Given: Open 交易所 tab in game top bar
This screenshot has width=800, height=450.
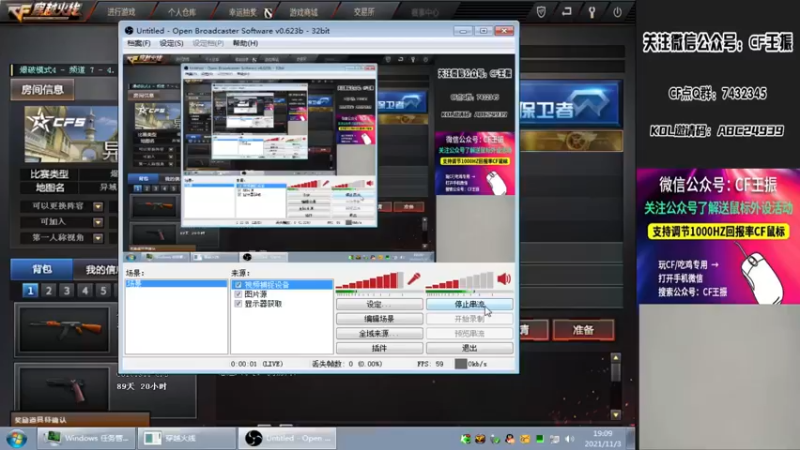Looking at the screenshot, I should point(364,12).
